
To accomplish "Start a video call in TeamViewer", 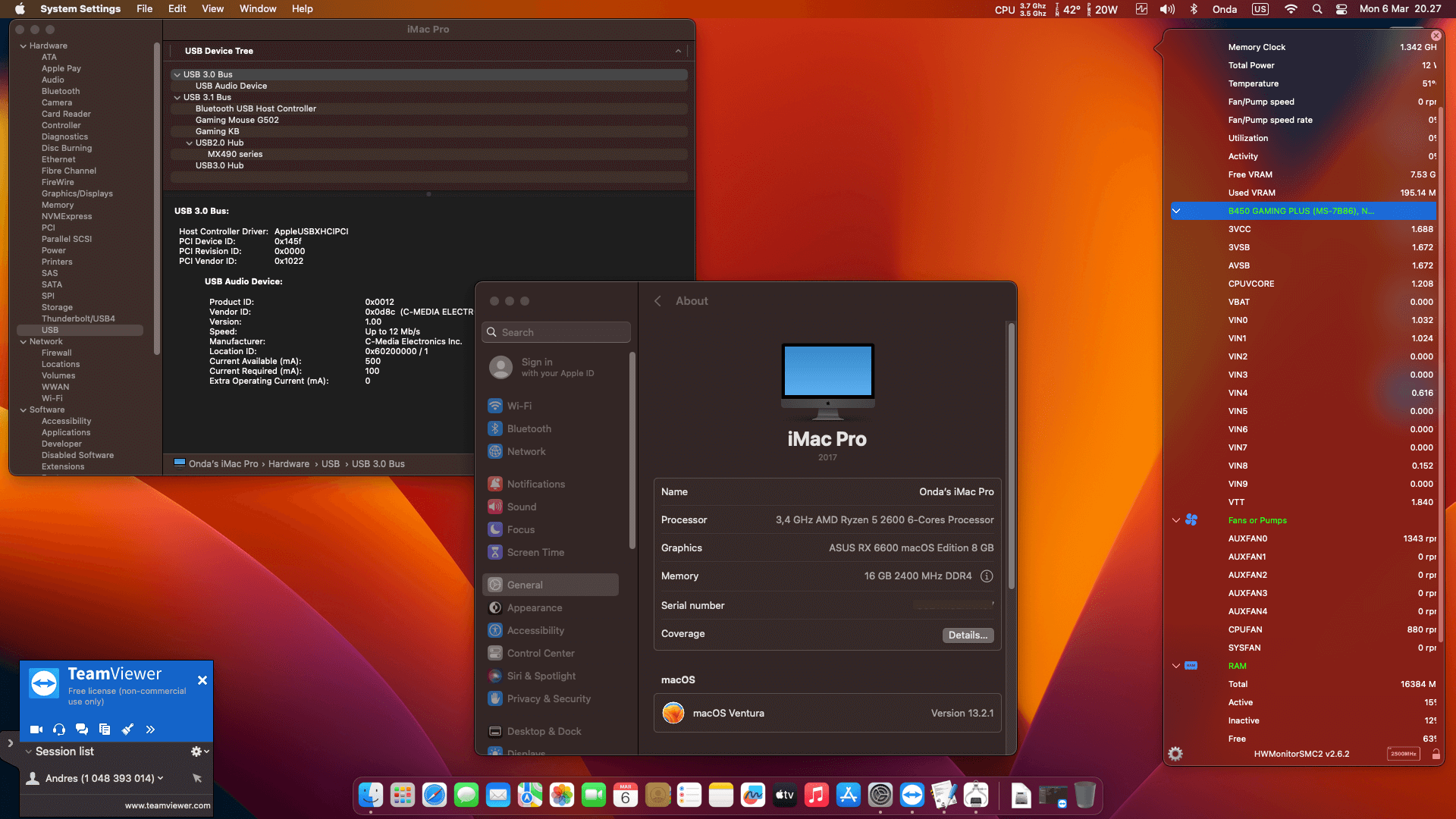I will point(35,730).
